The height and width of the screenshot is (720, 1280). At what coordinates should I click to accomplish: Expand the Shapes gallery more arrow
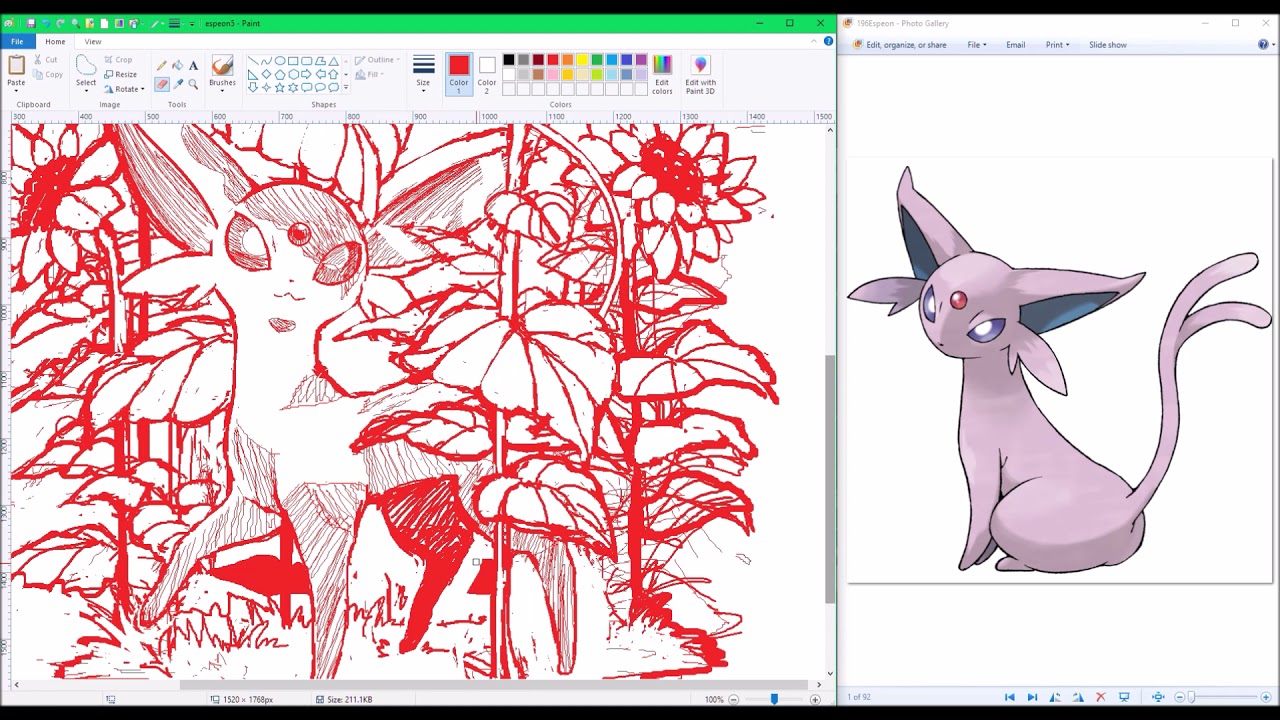pos(346,87)
